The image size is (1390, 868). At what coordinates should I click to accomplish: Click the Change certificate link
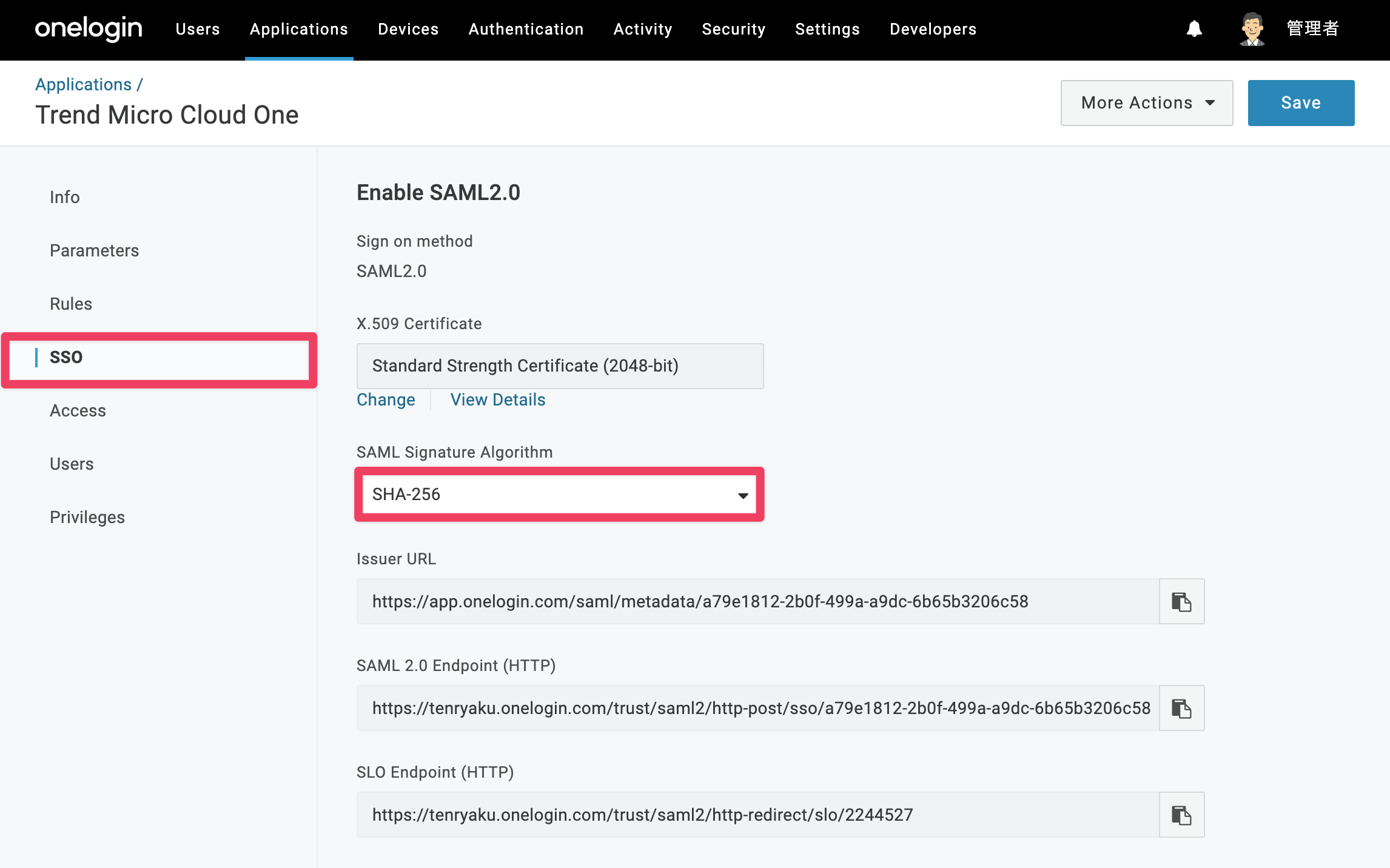386,400
